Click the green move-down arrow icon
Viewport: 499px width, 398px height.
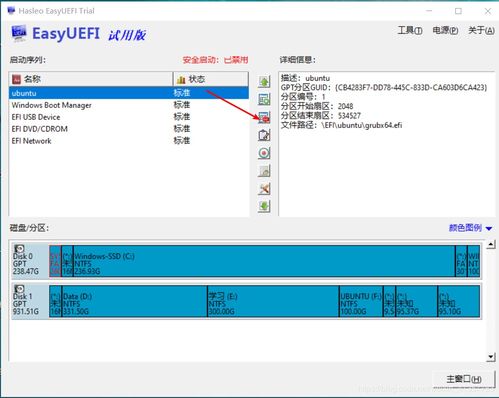pyautogui.click(x=264, y=206)
